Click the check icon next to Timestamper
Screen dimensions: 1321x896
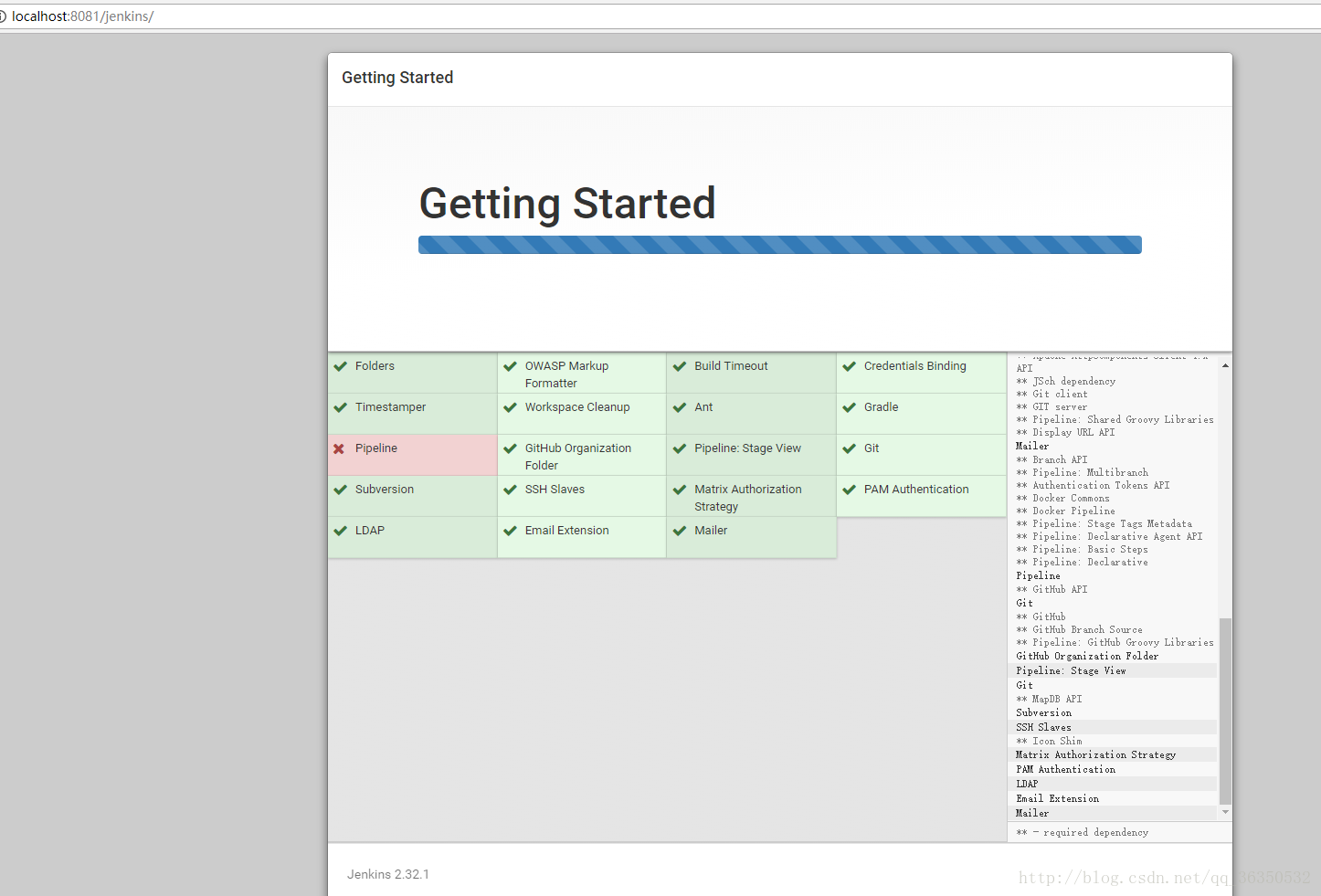340,407
